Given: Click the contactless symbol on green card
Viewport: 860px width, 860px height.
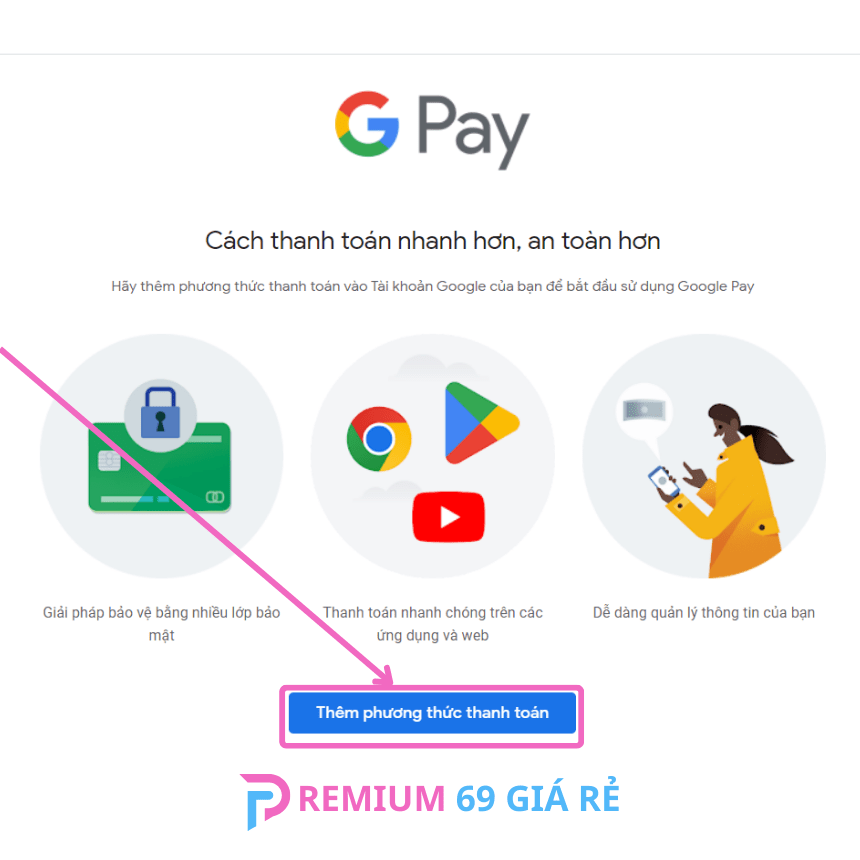Looking at the screenshot, I should 214,497.
